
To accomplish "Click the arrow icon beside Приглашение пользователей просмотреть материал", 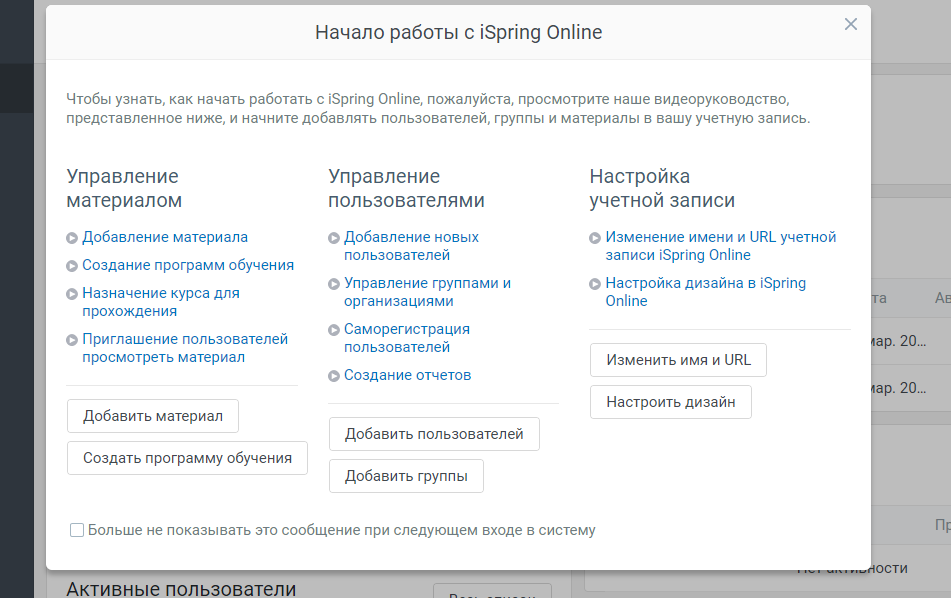I will pyautogui.click(x=70, y=339).
